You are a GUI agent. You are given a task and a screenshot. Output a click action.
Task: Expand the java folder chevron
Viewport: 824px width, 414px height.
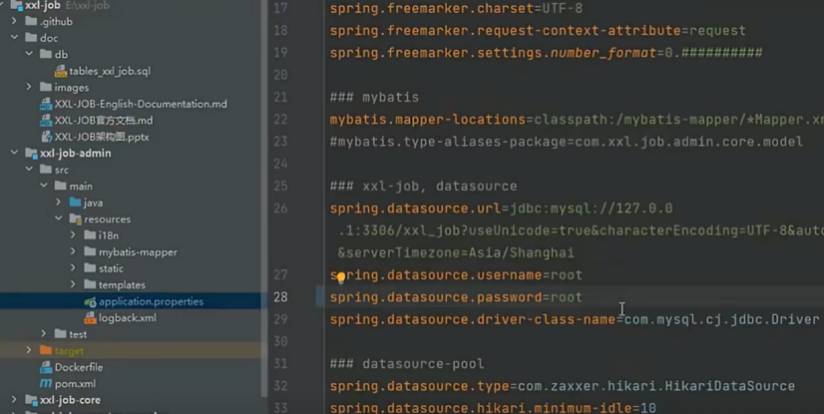click(58, 202)
